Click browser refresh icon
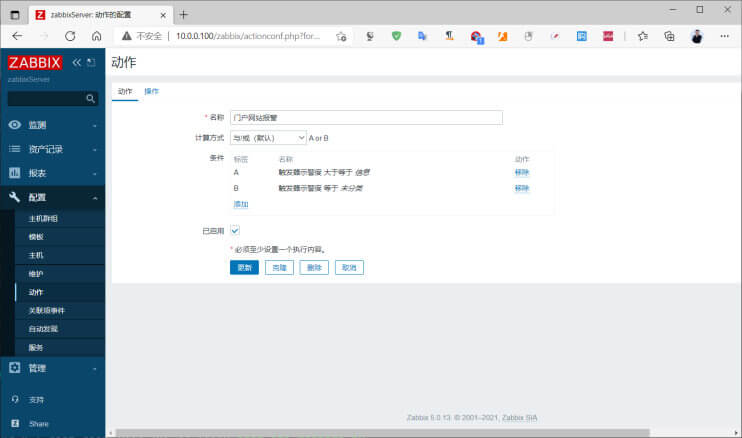This screenshot has width=742, height=438. click(70, 36)
